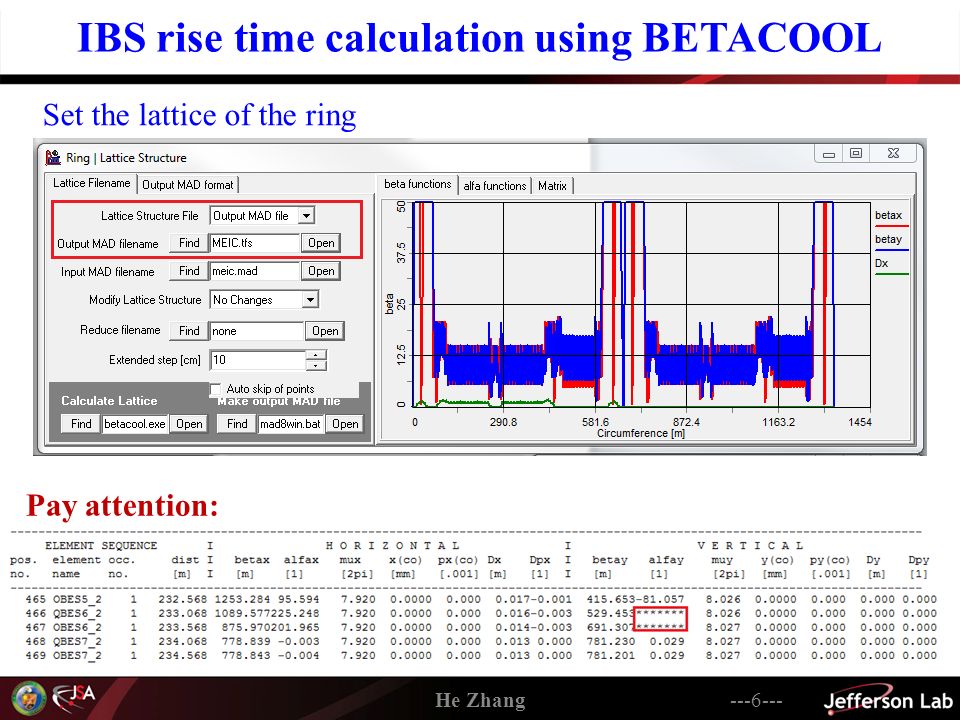Open the meic.mad input file

pyautogui.click(x=321, y=271)
